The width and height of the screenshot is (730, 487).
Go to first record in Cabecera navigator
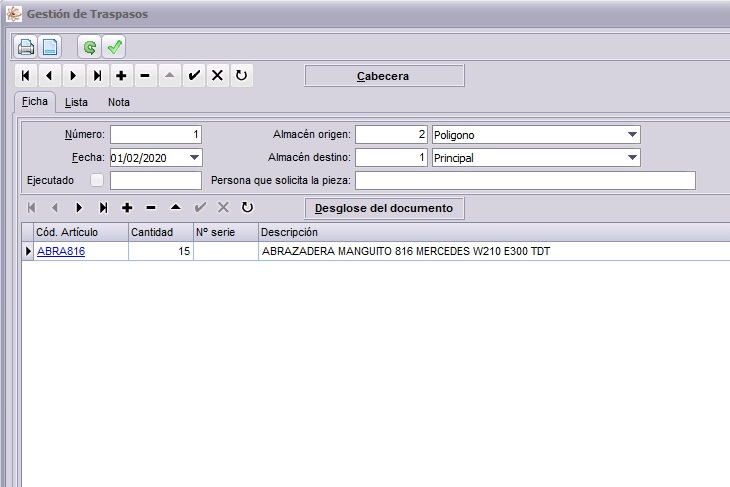(26, 75)
